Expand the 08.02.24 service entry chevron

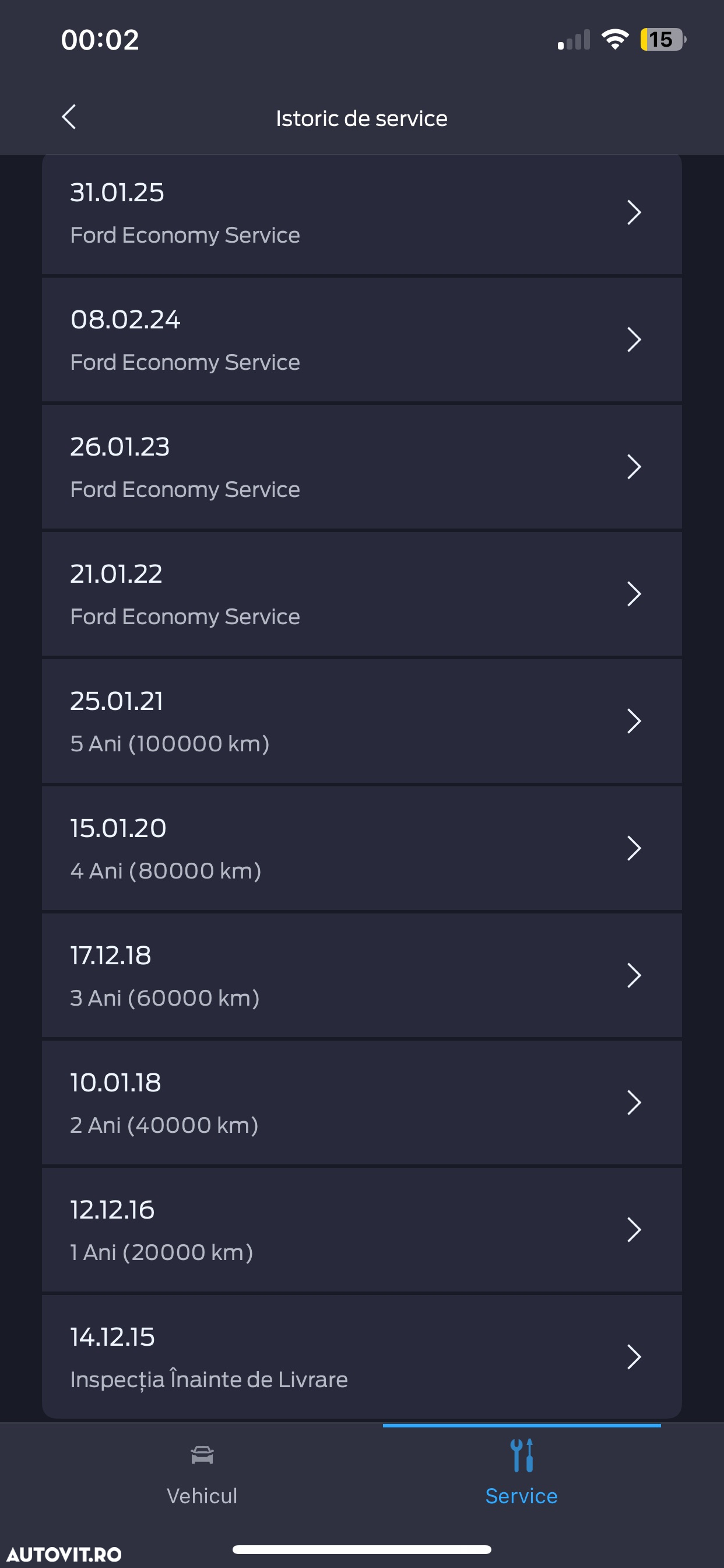pos(634,339)
